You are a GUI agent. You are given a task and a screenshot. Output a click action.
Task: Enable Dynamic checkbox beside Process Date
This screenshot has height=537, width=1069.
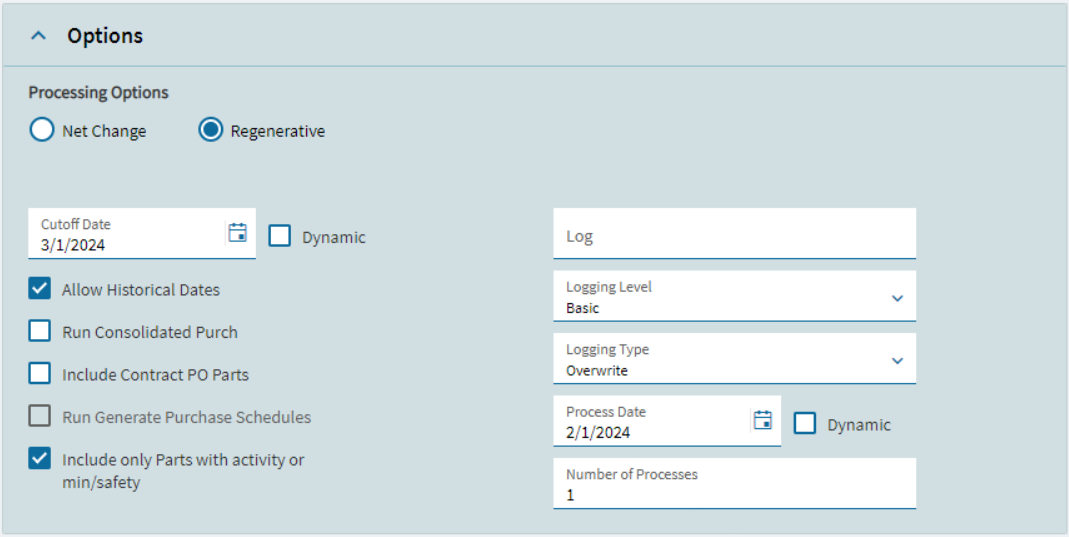point(805,424)
